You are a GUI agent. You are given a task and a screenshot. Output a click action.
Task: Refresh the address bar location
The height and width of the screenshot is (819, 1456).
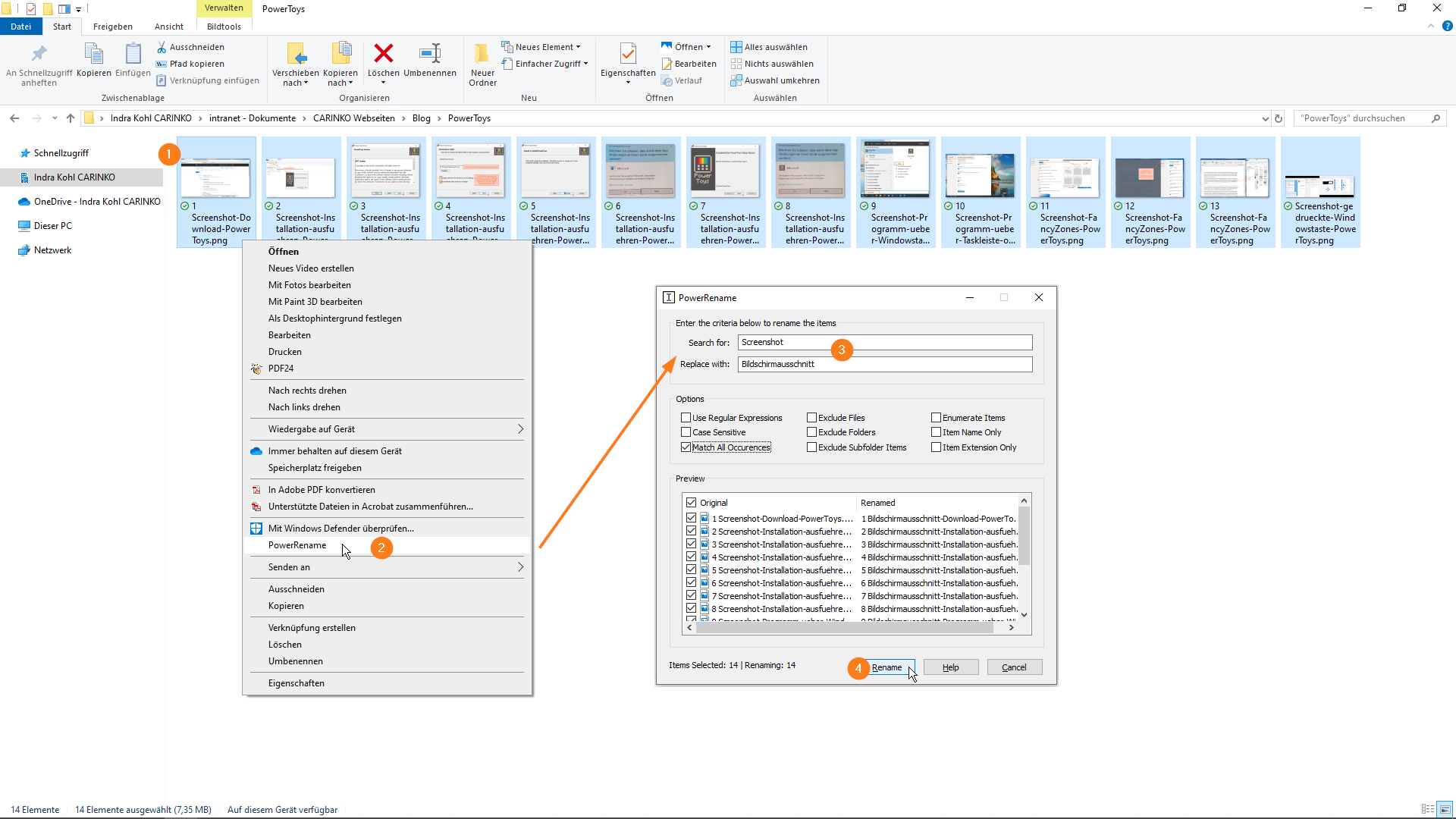1279,118
